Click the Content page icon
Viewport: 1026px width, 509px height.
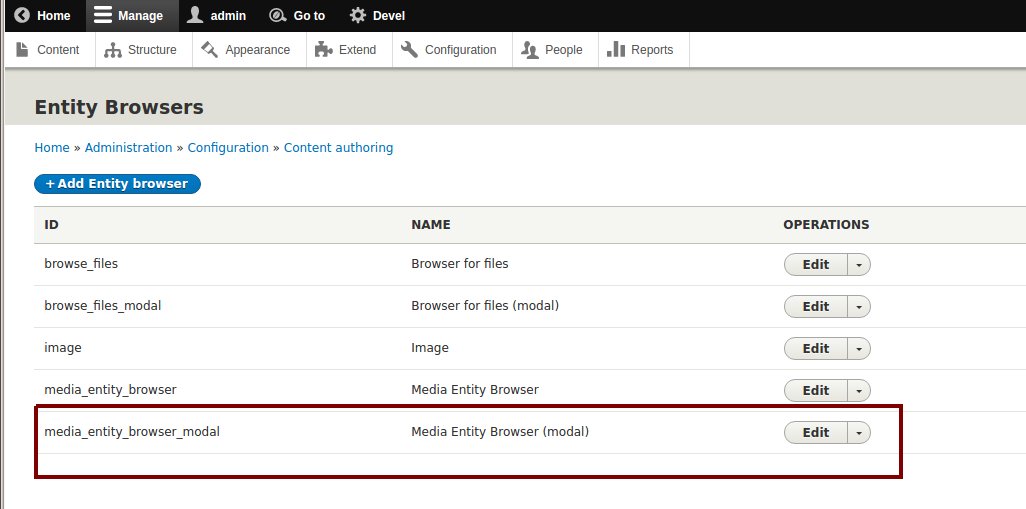pos(23,50)
